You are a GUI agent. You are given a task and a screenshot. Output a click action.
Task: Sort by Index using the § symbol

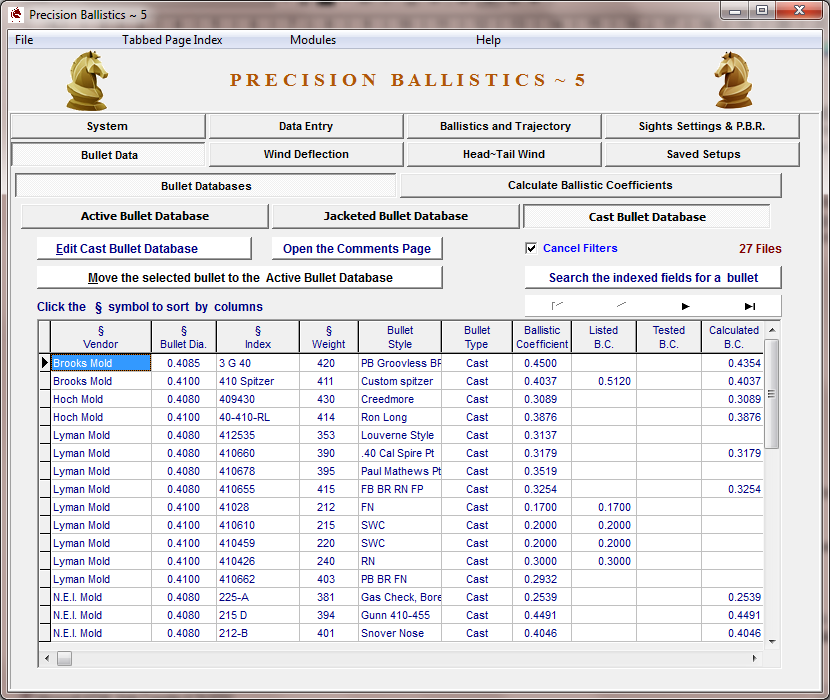(x=258, y=331)
